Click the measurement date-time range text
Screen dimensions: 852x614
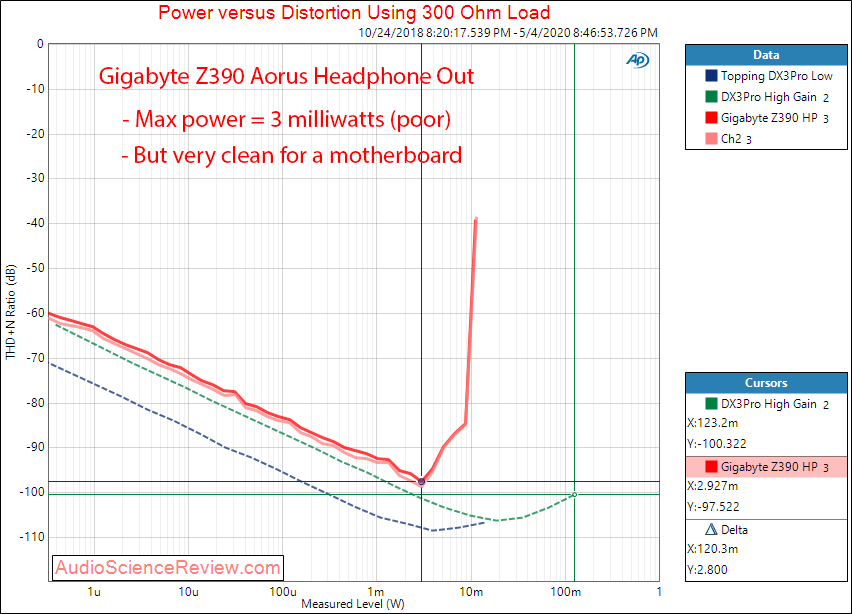click(x=508, y=33)
